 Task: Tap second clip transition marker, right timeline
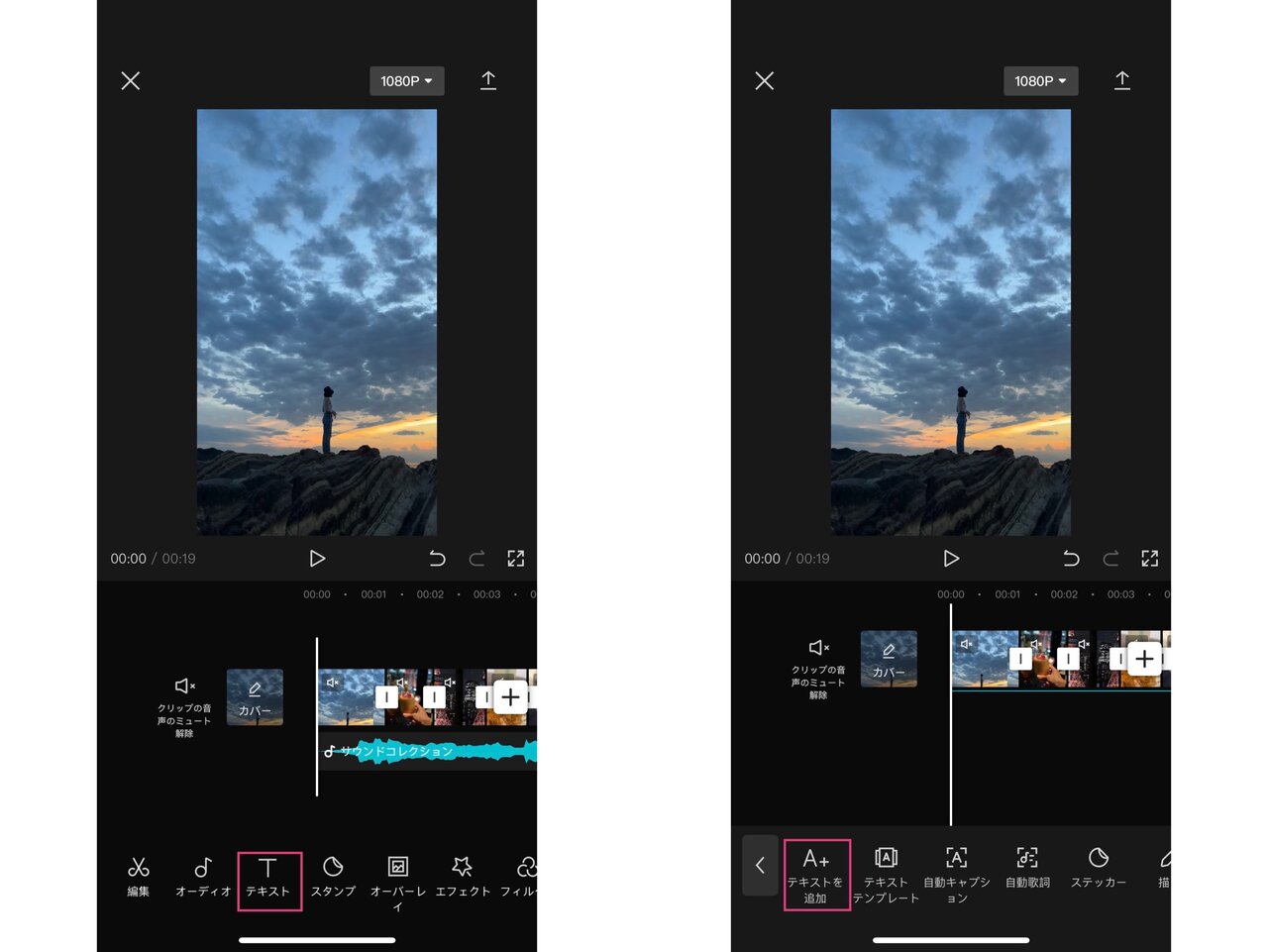[1068, 659]
